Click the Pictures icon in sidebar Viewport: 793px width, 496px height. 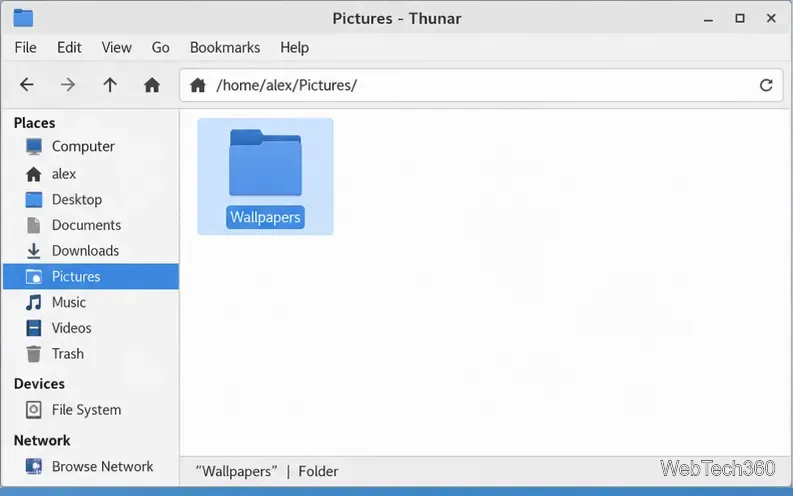coord(34,277)
